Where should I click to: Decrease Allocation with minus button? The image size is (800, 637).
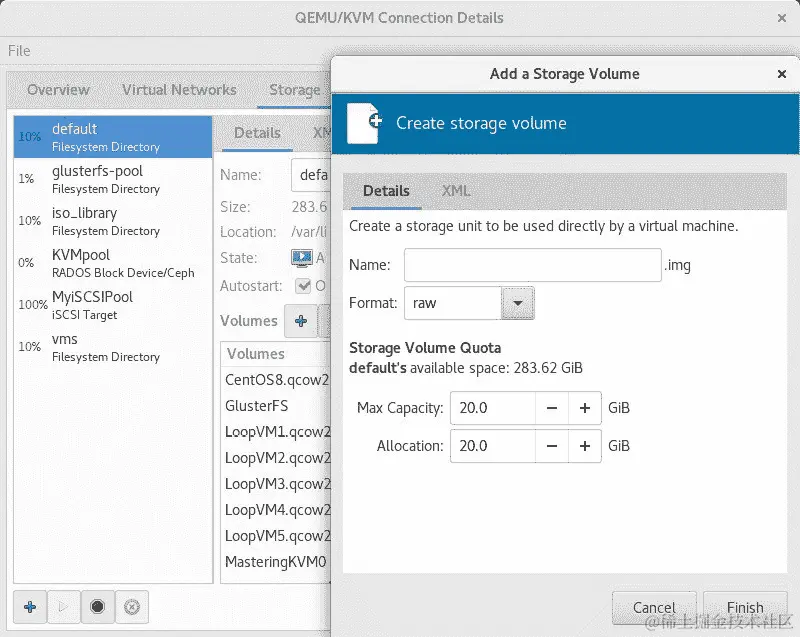click(x=552, y=446)
